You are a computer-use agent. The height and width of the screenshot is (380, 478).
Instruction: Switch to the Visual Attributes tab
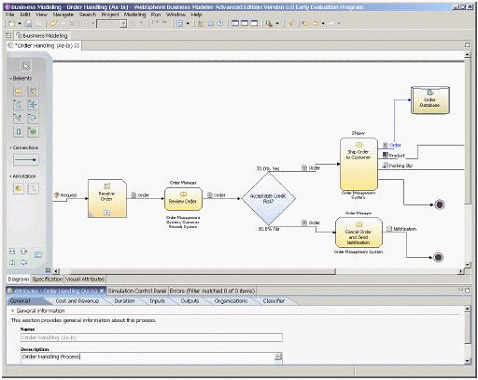pos(85,279)
